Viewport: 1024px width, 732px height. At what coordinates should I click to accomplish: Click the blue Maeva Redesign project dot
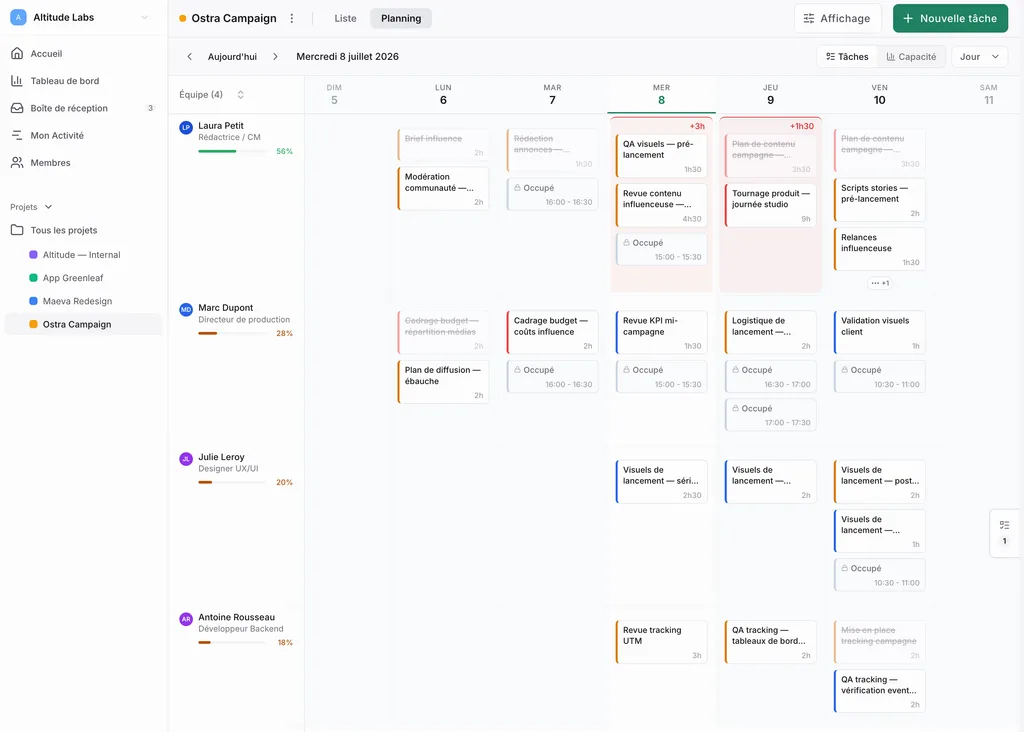tap(33, 301)
